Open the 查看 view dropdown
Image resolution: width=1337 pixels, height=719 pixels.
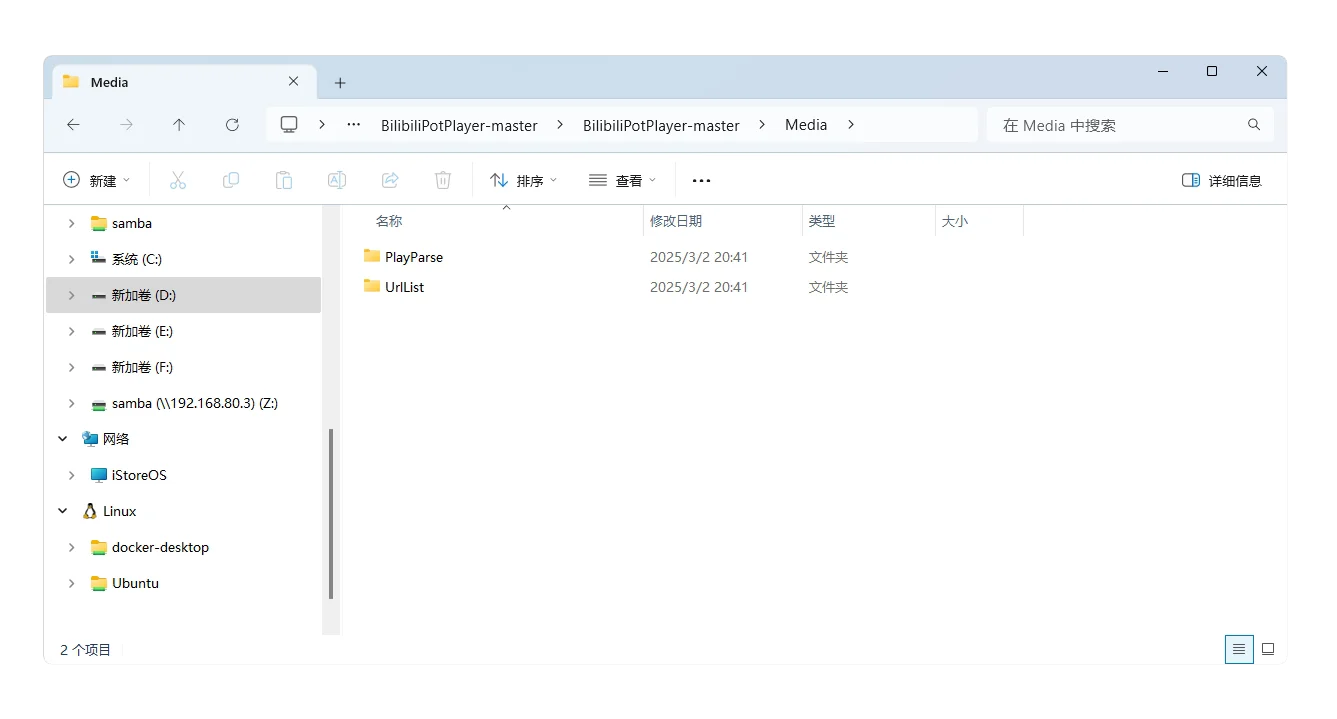pos(622,180)
